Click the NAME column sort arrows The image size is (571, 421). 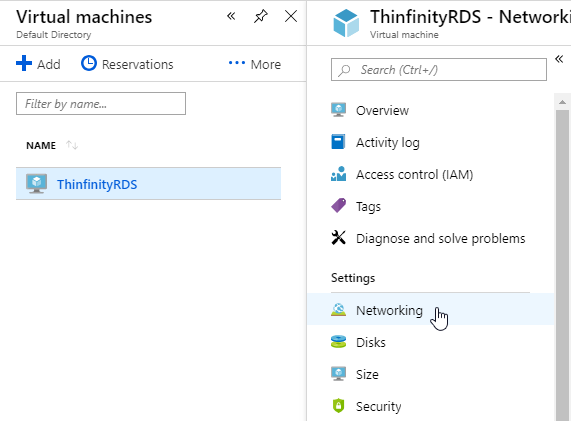tap(72, 145)
